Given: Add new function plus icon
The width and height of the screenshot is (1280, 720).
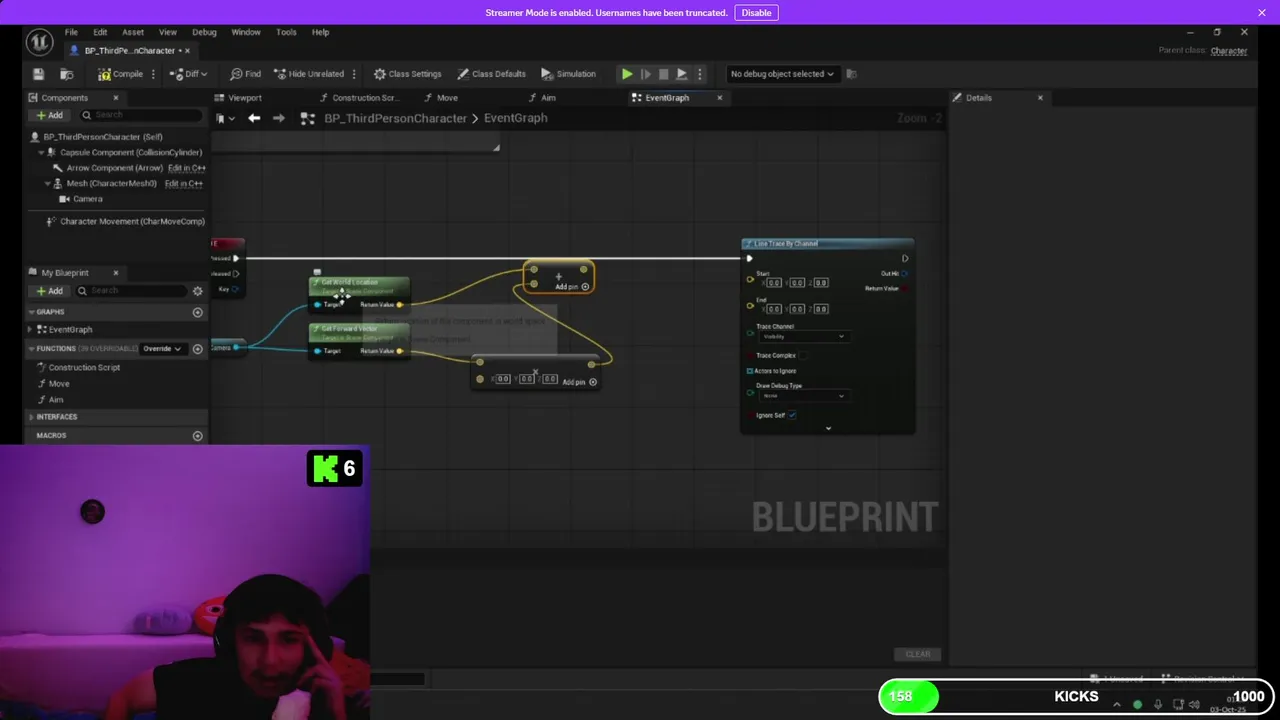Looking at the screenshot, I should coord(197,349).
